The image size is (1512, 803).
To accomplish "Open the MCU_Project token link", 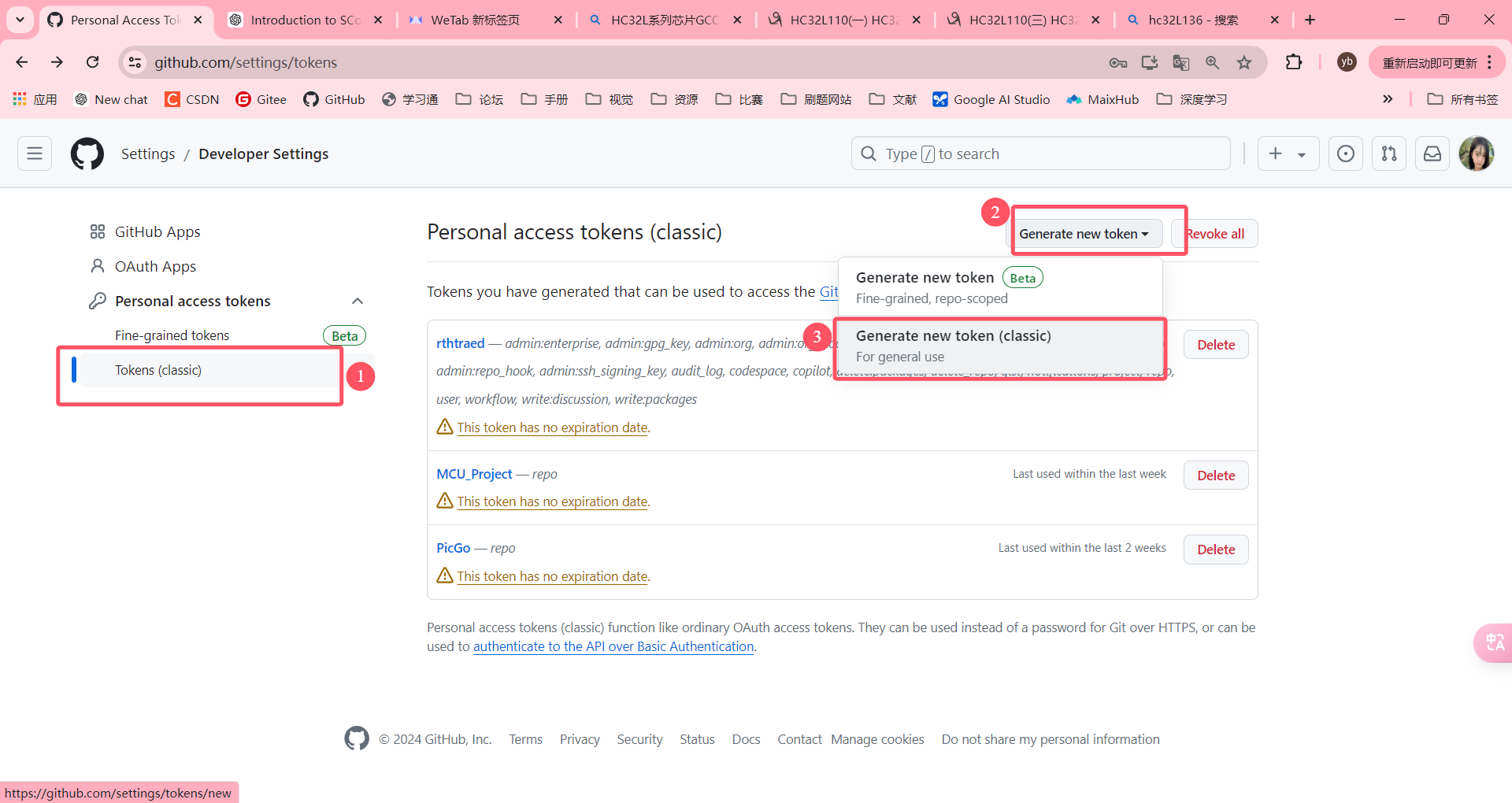I will 474,474.
